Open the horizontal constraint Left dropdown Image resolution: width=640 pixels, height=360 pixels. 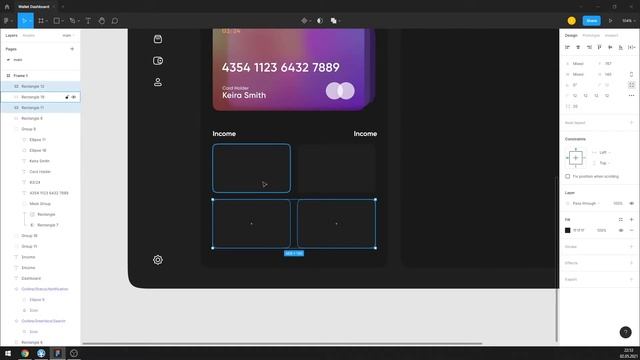tap(604, 152)
